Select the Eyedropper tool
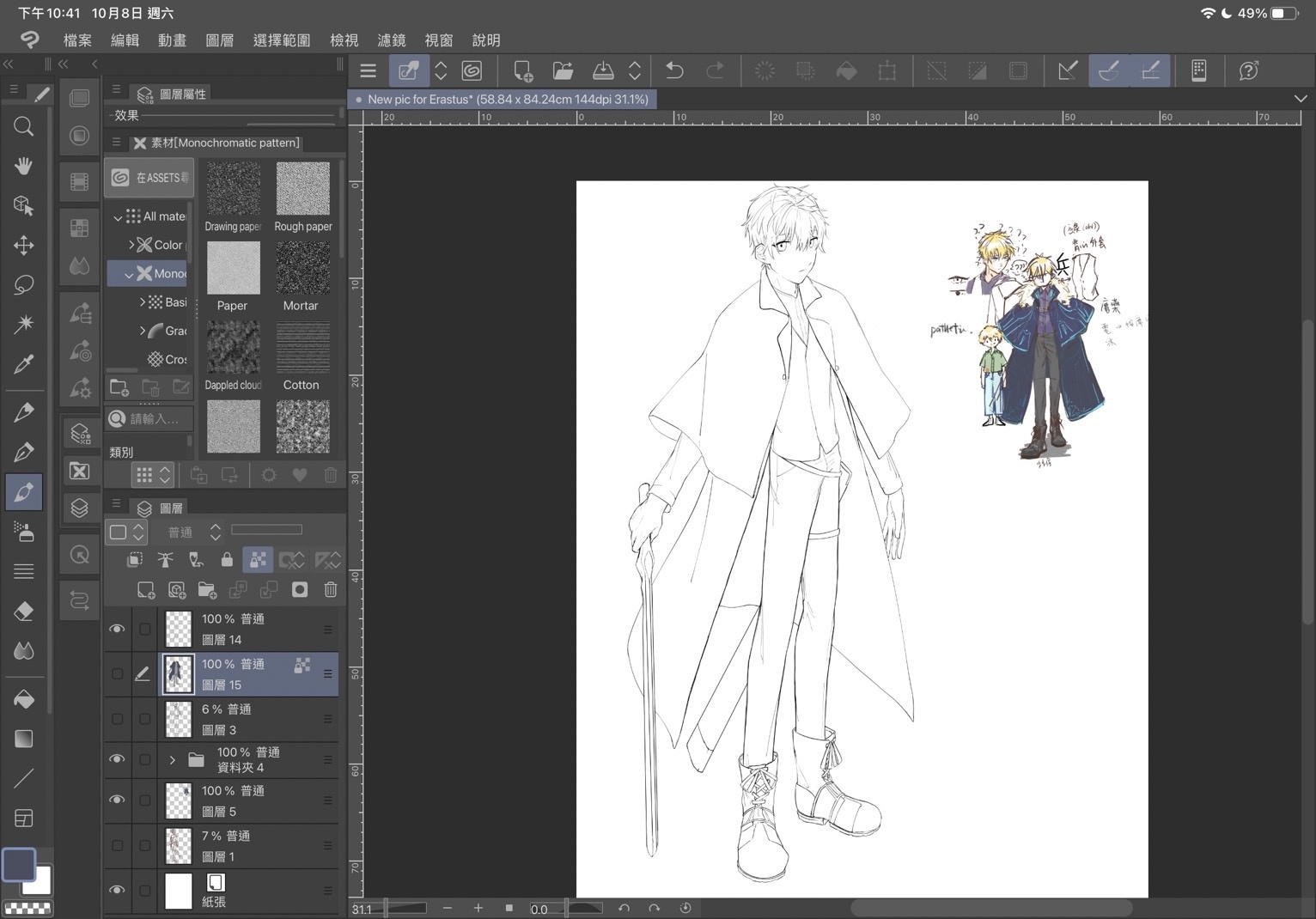Image resolution: width=1316 pixels, height=919 pixels. click(x=23, y=364)
